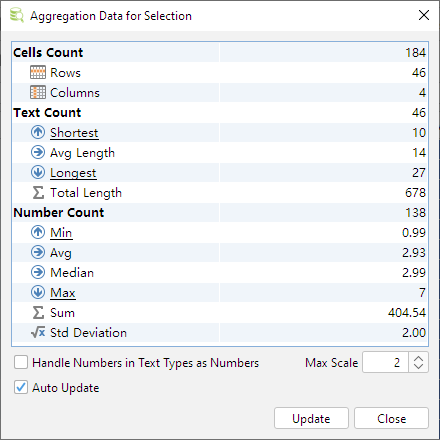Click the square-root icon beside Std Deviation

[38, 332]
